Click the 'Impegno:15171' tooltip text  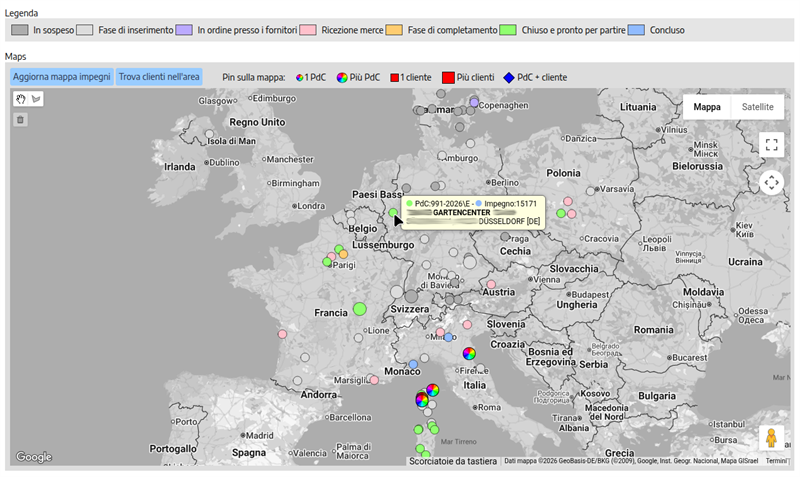tap(510, 204)
